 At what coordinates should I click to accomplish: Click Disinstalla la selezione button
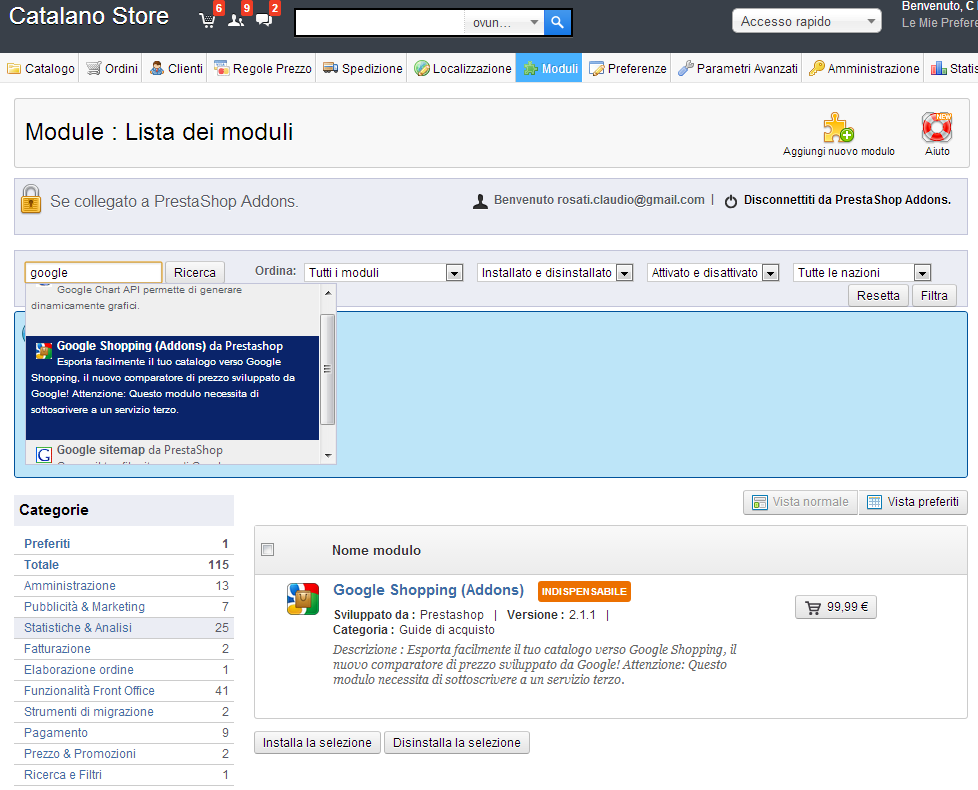pos(457,743)
